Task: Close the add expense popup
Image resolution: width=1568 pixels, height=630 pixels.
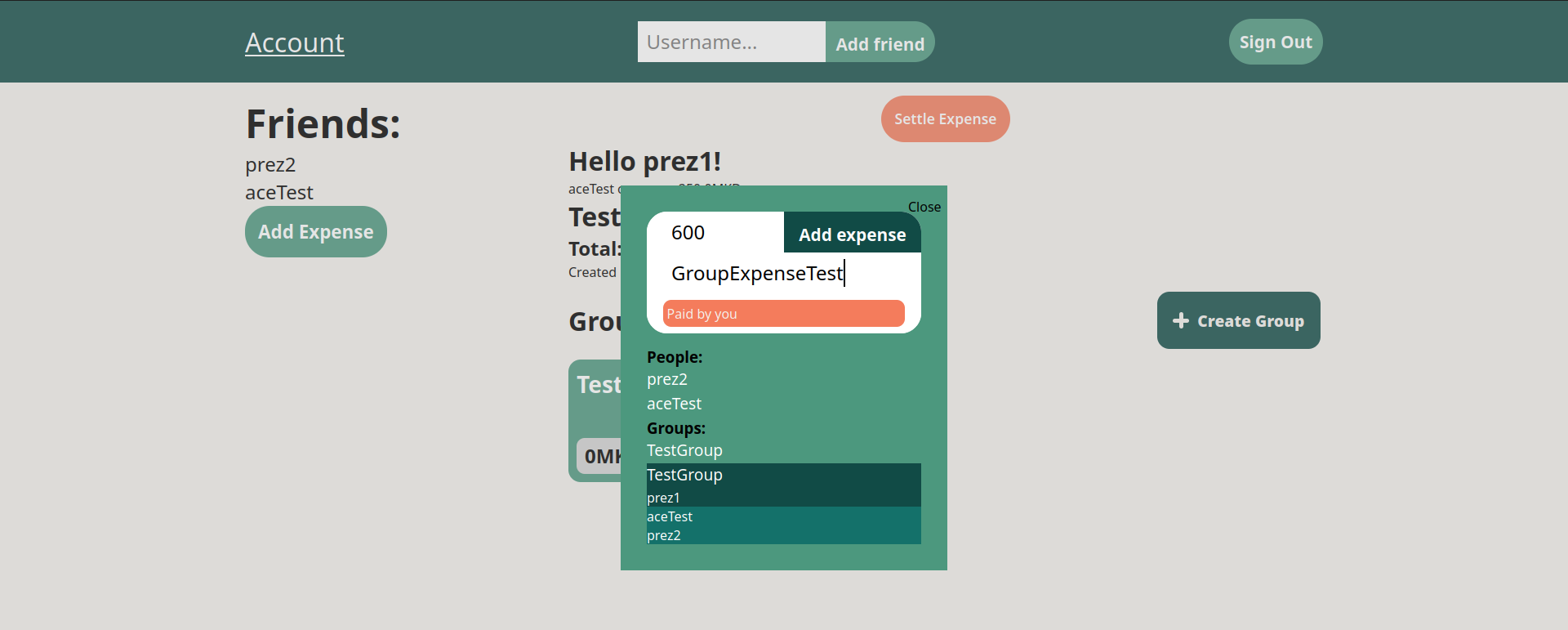Action: pos(924,207)
